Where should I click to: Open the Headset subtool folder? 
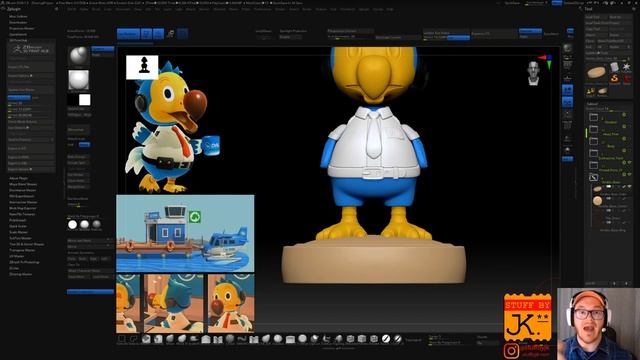tap(593, 118)
